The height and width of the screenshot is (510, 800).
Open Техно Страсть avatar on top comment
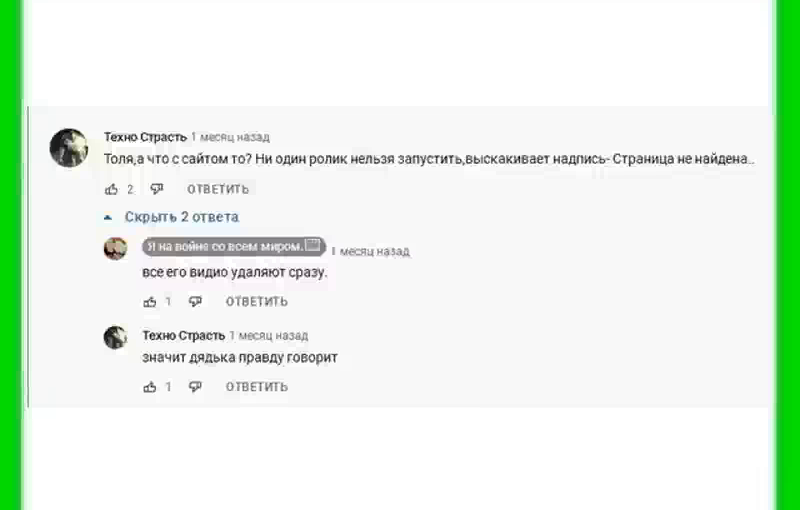click(69, 148)
